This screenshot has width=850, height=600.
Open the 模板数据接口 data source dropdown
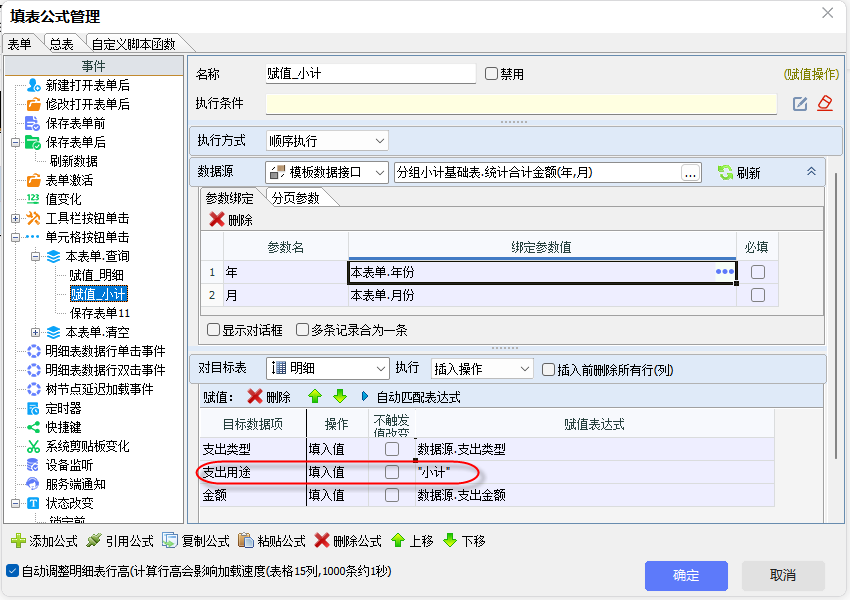tap(379, 173)
